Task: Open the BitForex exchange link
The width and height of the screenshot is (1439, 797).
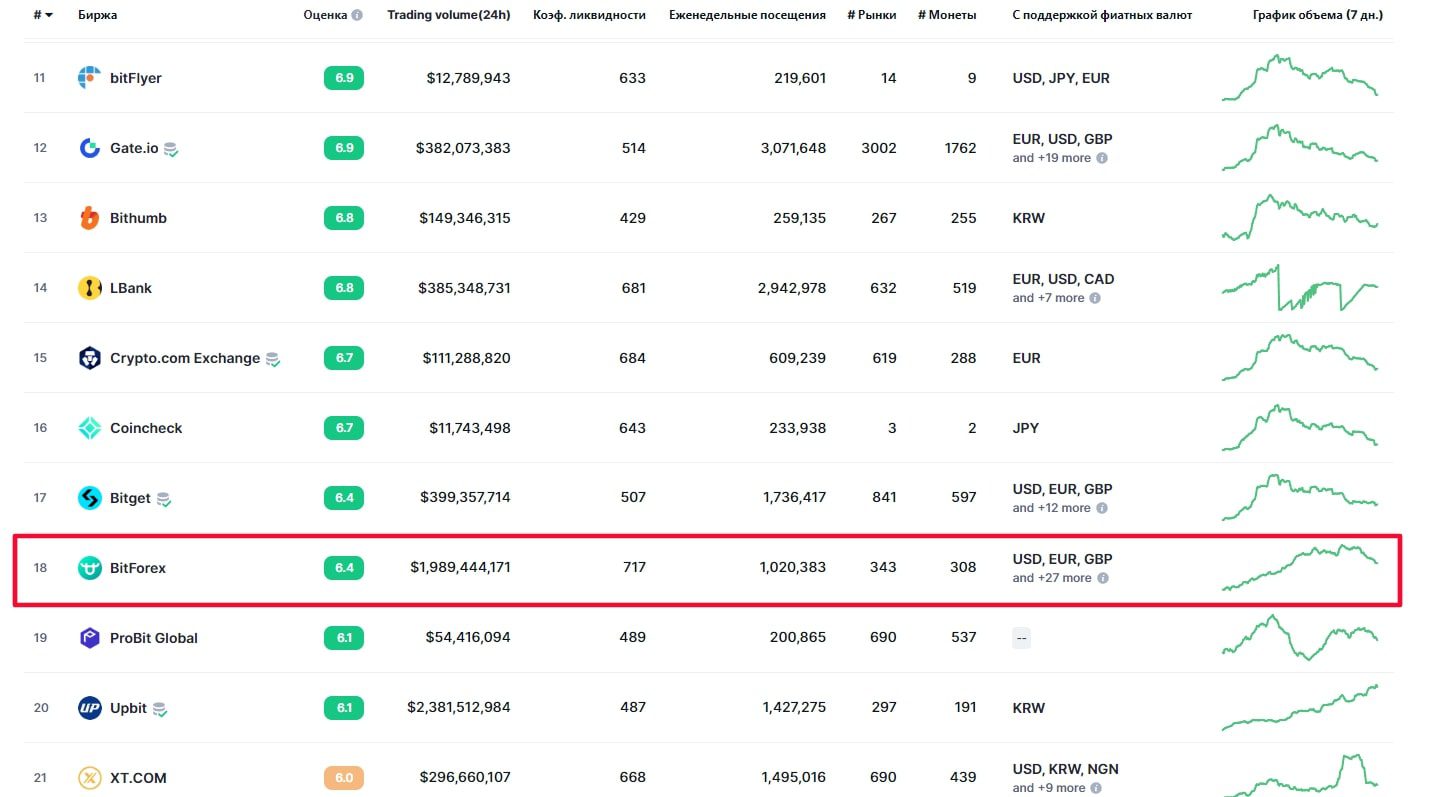Action: pyautogui.click(x=138, y=568)
